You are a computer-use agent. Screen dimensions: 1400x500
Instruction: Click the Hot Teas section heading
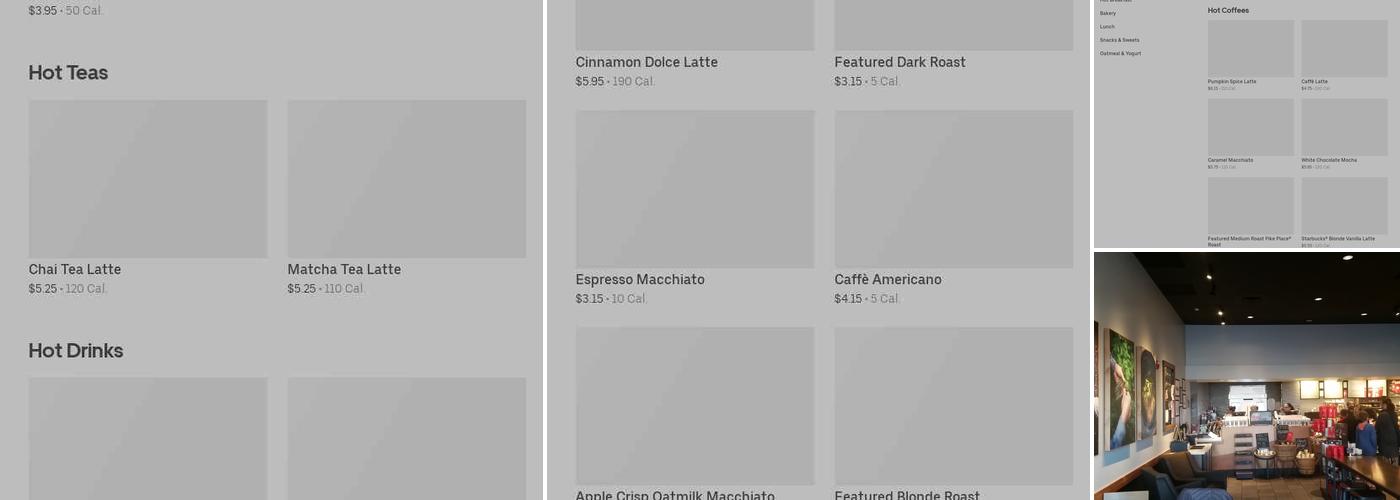68,73
